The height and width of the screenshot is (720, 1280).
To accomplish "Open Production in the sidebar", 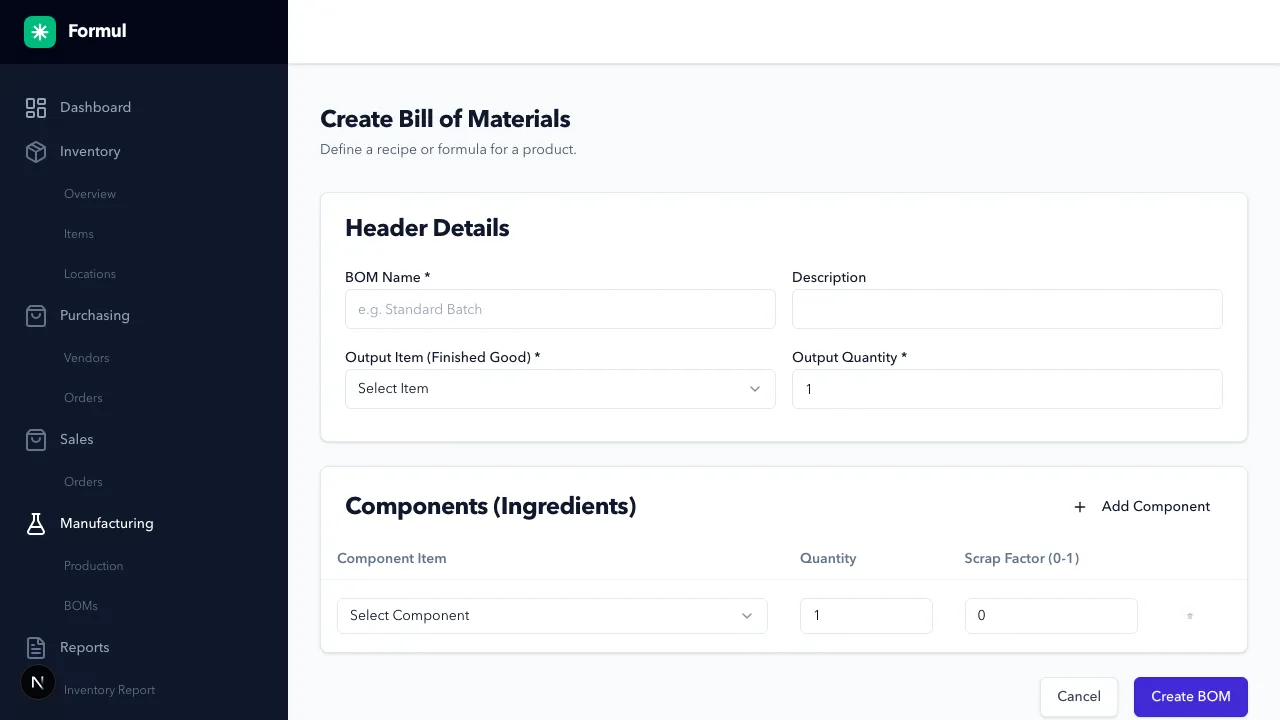I will (x=94, y=566).
